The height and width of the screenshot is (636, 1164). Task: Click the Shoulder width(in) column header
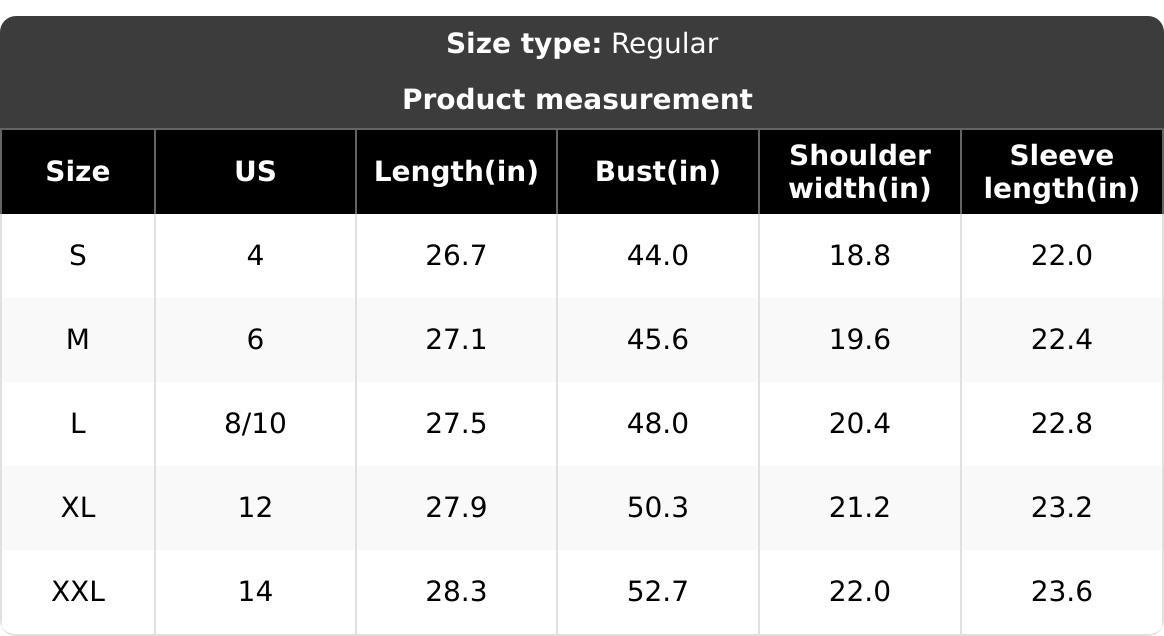click(860, 172)
